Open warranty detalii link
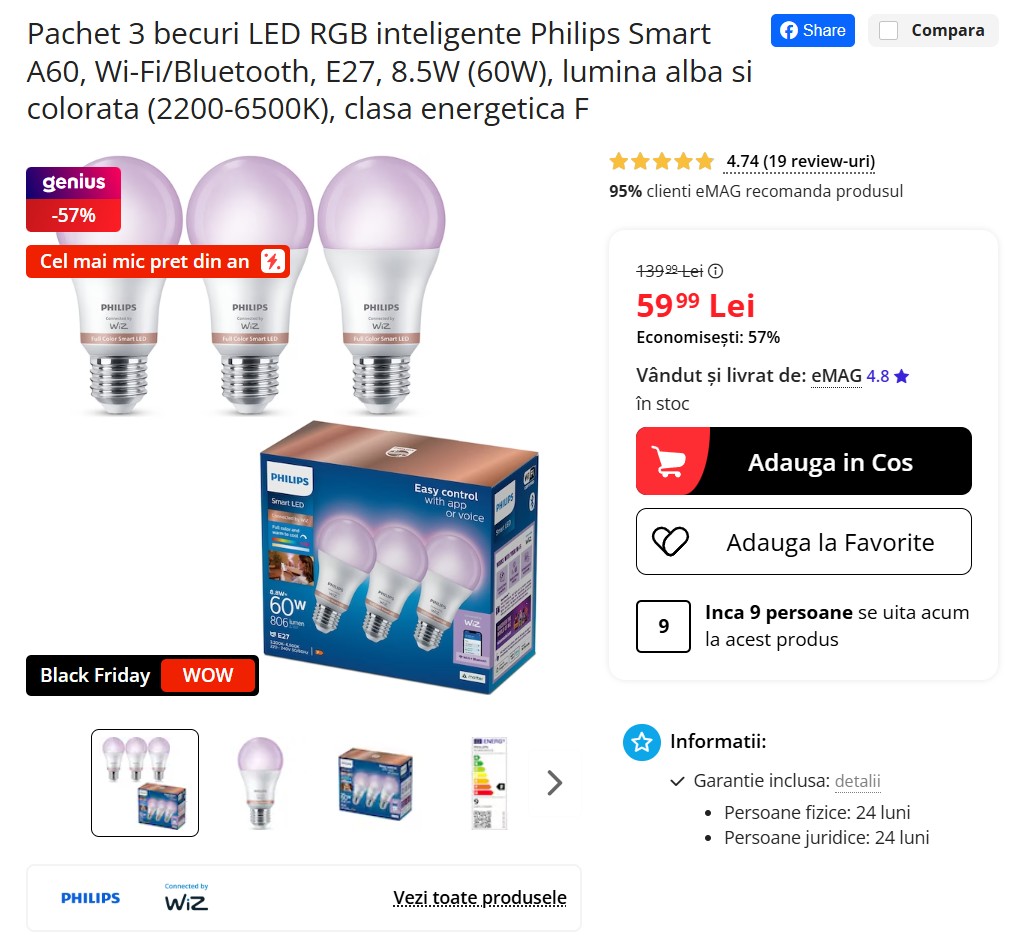Image resolution: width=1024 pixels, height=950 pixels. 857,781
